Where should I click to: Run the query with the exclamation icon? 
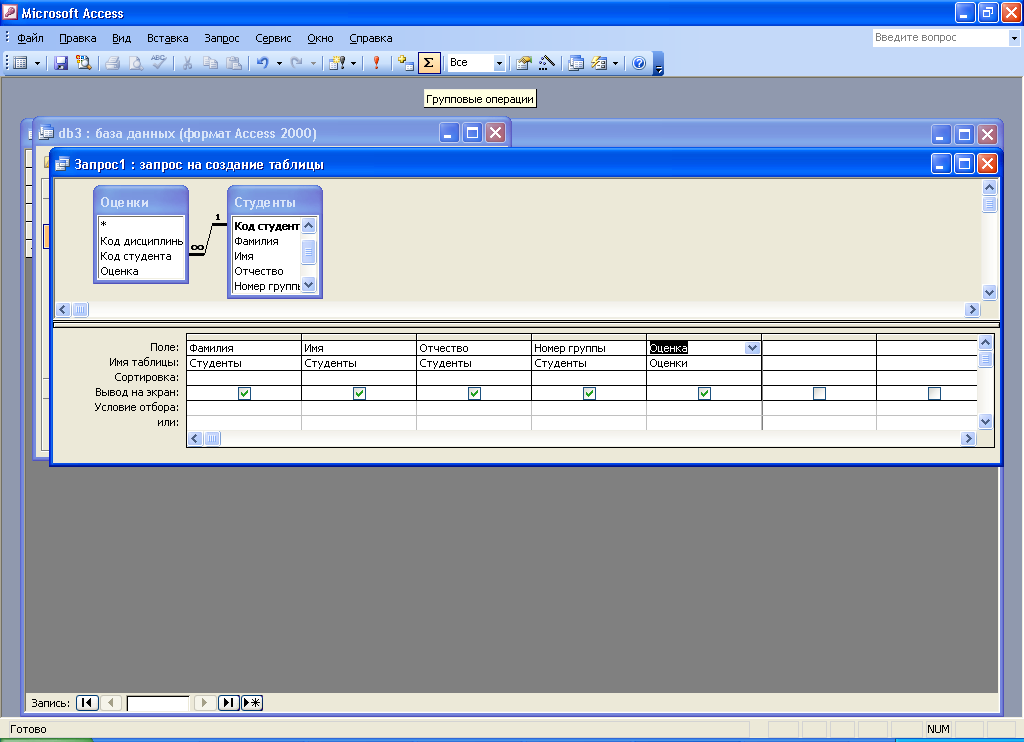pos(376,63)
